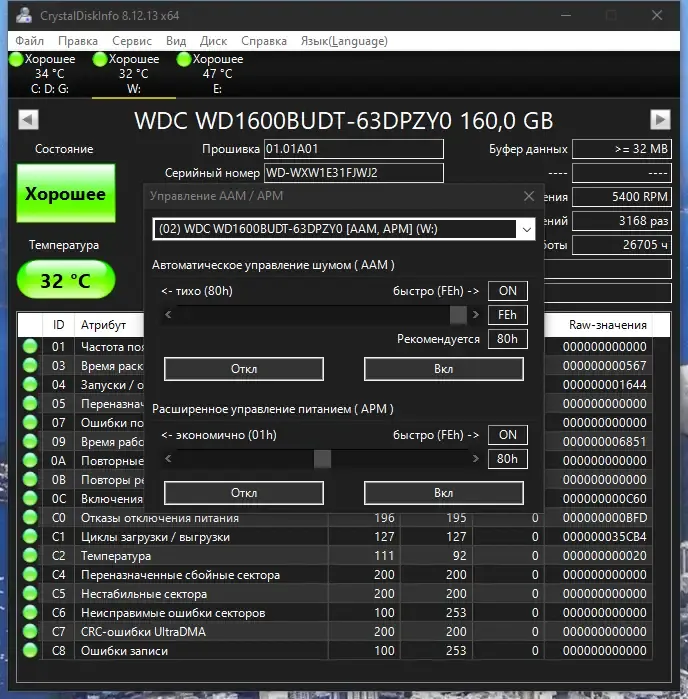Image resolution: width=688 pixels, height=699 pixels.
Task: Click status circle of row C2 Температура
Action: coord(30,555)
